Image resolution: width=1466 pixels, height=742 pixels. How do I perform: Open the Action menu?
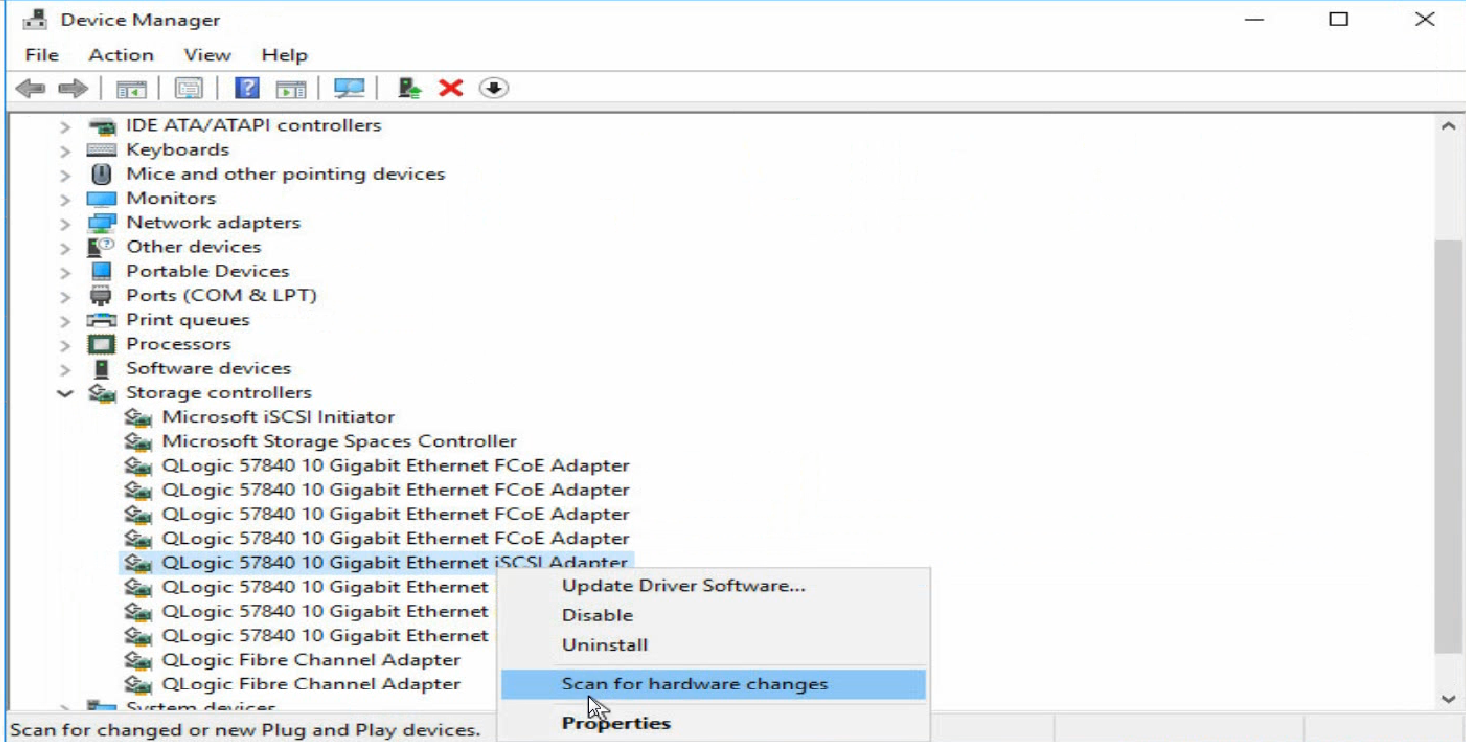pos(121,55)
